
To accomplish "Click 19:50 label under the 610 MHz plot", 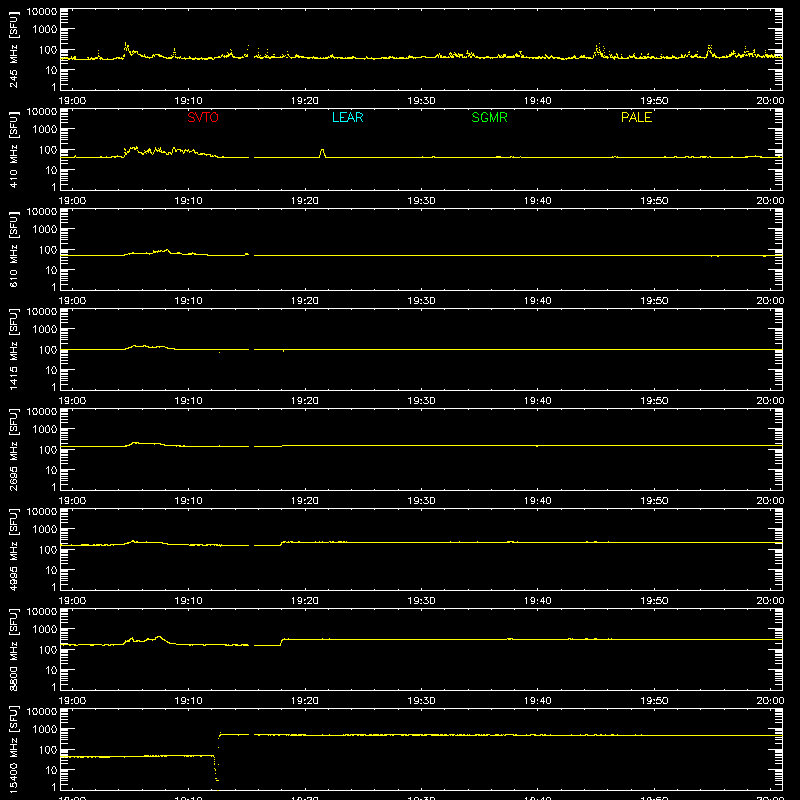I will [x=654, y=301].
